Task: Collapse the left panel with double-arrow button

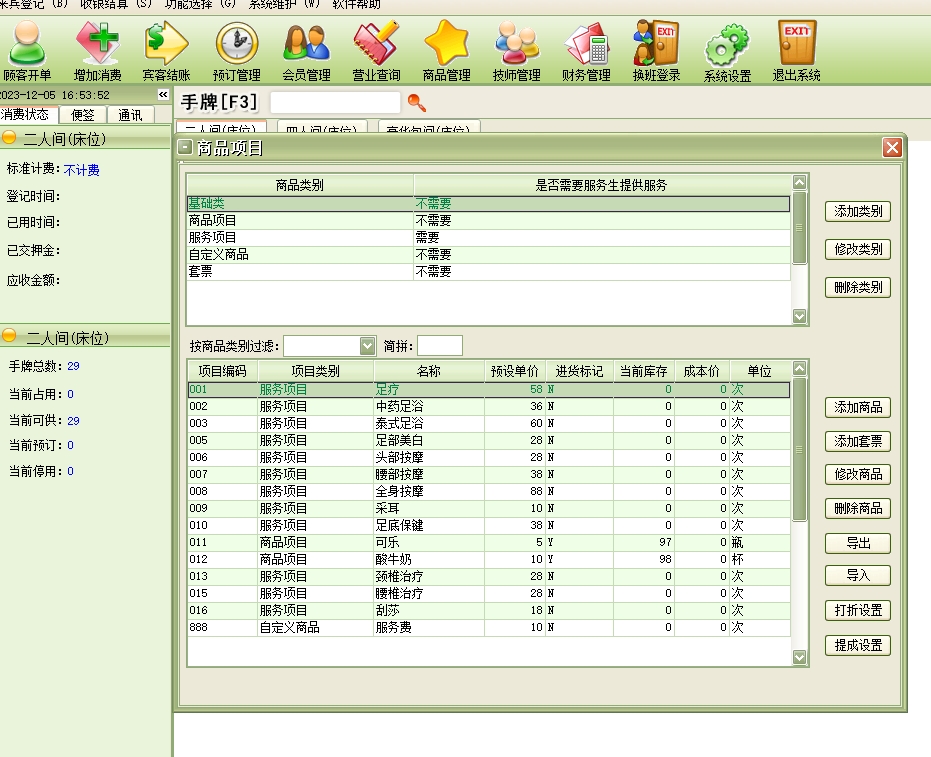Action: pyautogui.click(x=163, y=94)
